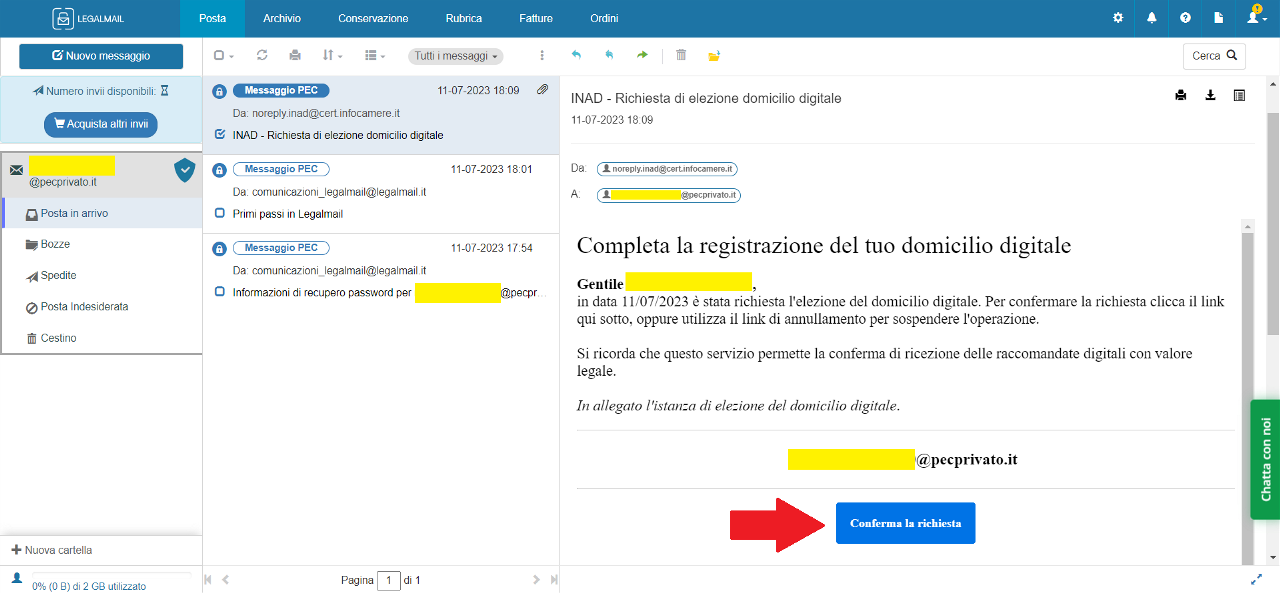The width and height of the screenshot is (1280, 593).
Task: Click the page number input field
Action: click(x=388, y=580)
